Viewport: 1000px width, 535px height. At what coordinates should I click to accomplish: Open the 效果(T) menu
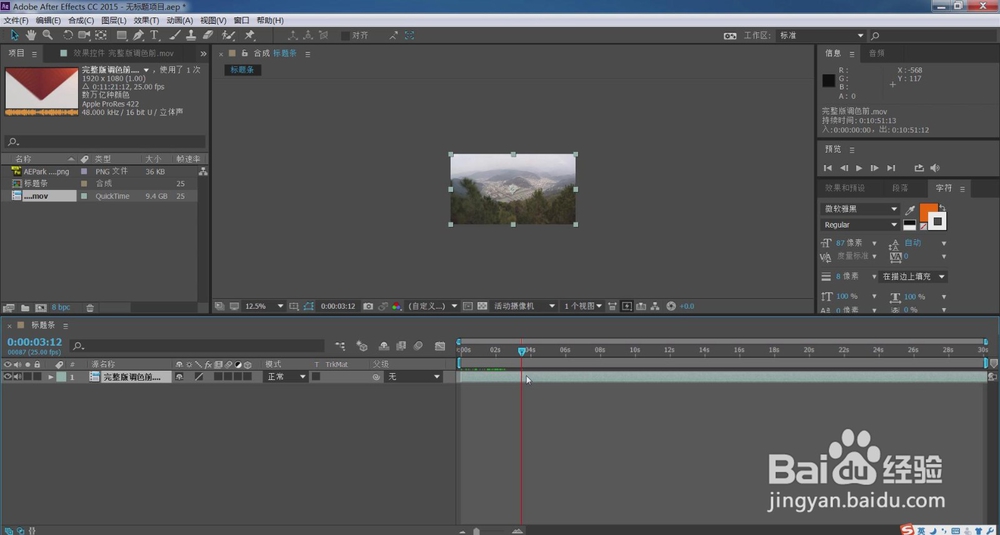pyautogui.click(x=146, y=20)
